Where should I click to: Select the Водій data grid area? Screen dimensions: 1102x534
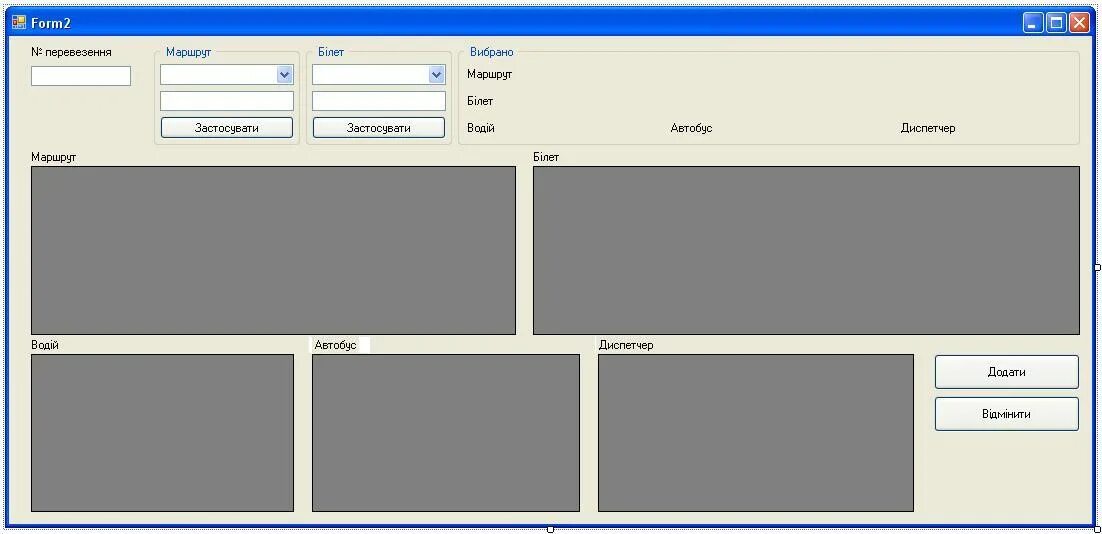[162, 433]
